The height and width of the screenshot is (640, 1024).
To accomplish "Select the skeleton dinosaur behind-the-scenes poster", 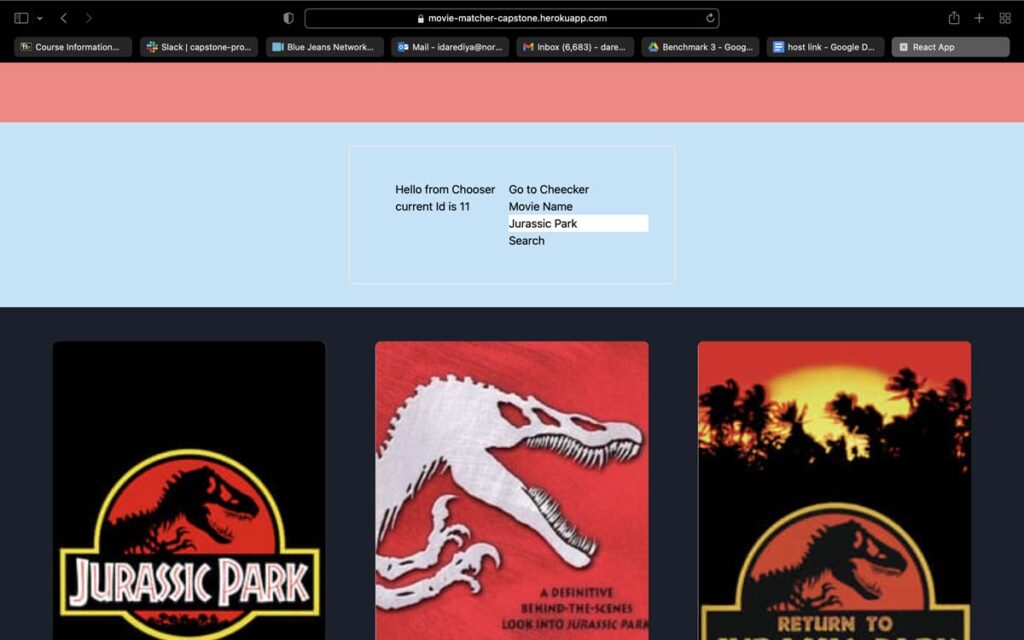I will coord(512,490).
